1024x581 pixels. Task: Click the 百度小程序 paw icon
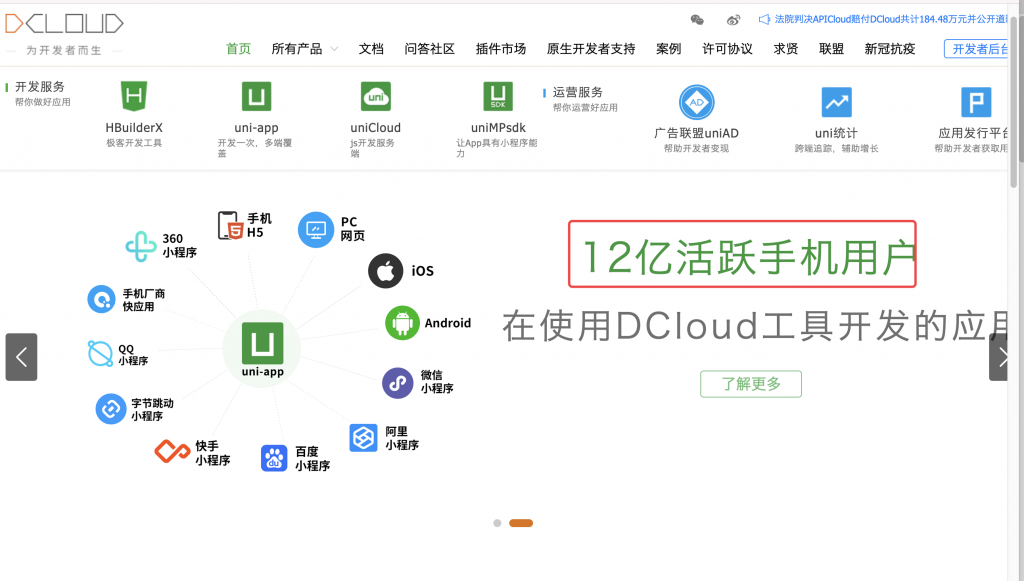tap(274, 458)
